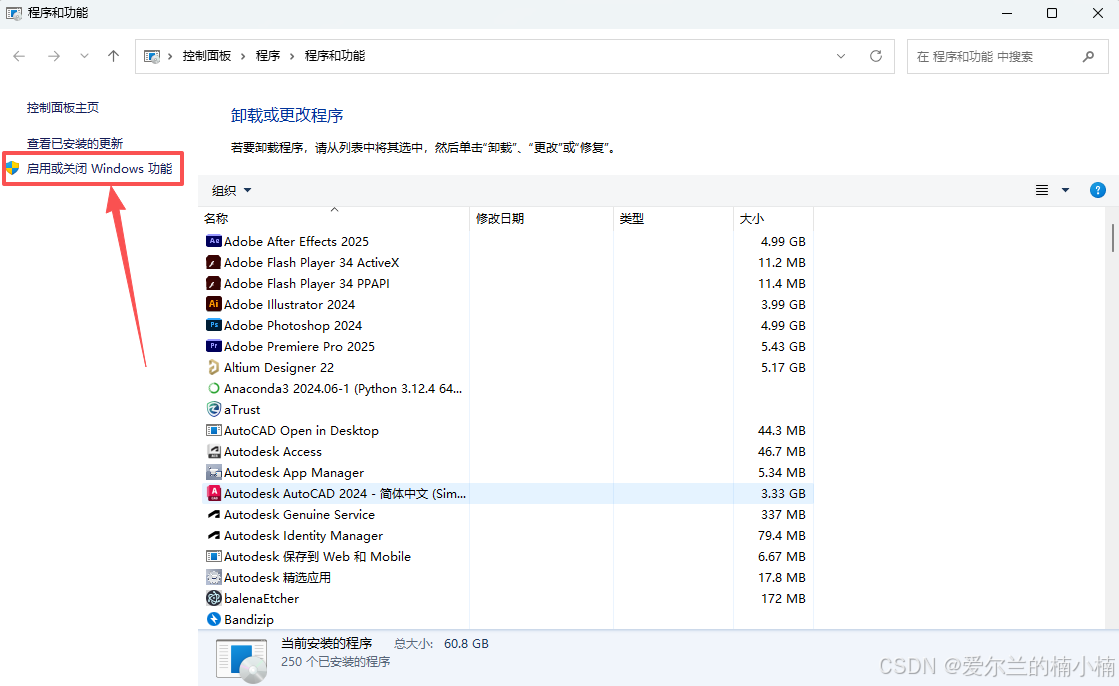The width and height of the screenshot is (1119, 686).
Task: Click the Autodesk Genuine Service icon
Action: [213, 514]
